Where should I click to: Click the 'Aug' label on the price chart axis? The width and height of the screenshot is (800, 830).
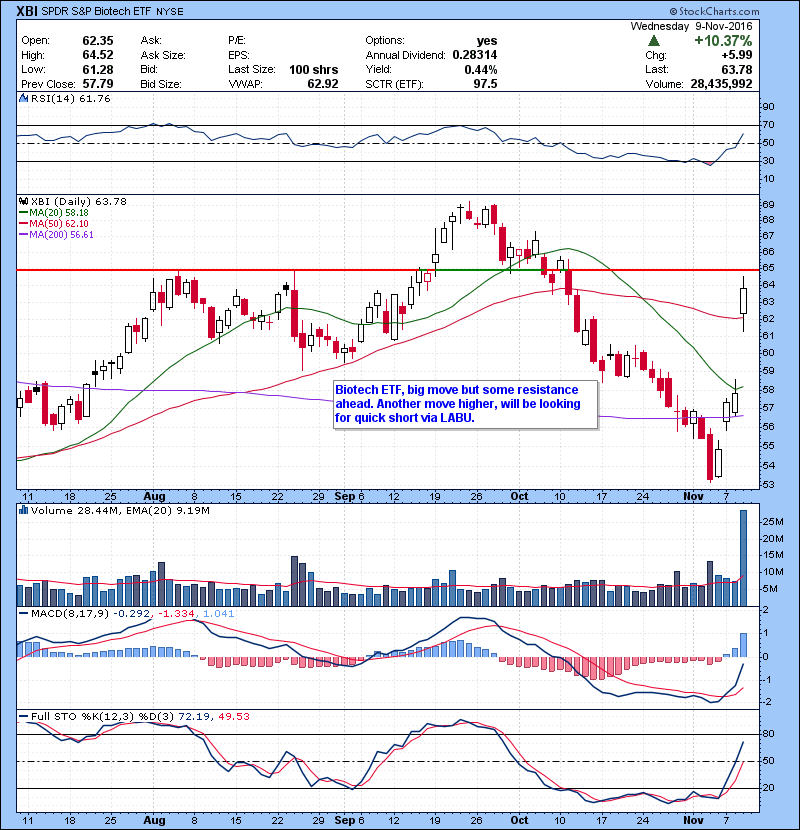pyautogui.click(x=154, y=497)
